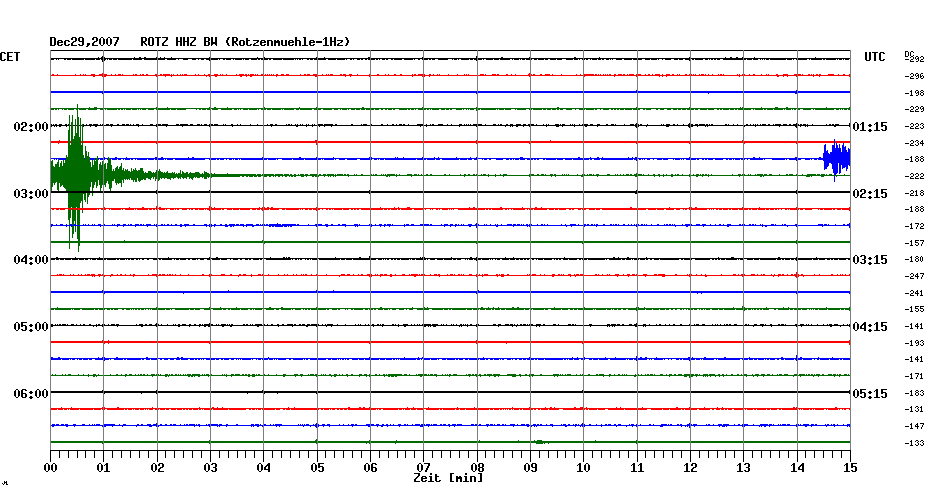Image resolution: width=930 pixels, height=494 pixels.
Task: Click minute tick label 04
Action: tap(264, 467)
